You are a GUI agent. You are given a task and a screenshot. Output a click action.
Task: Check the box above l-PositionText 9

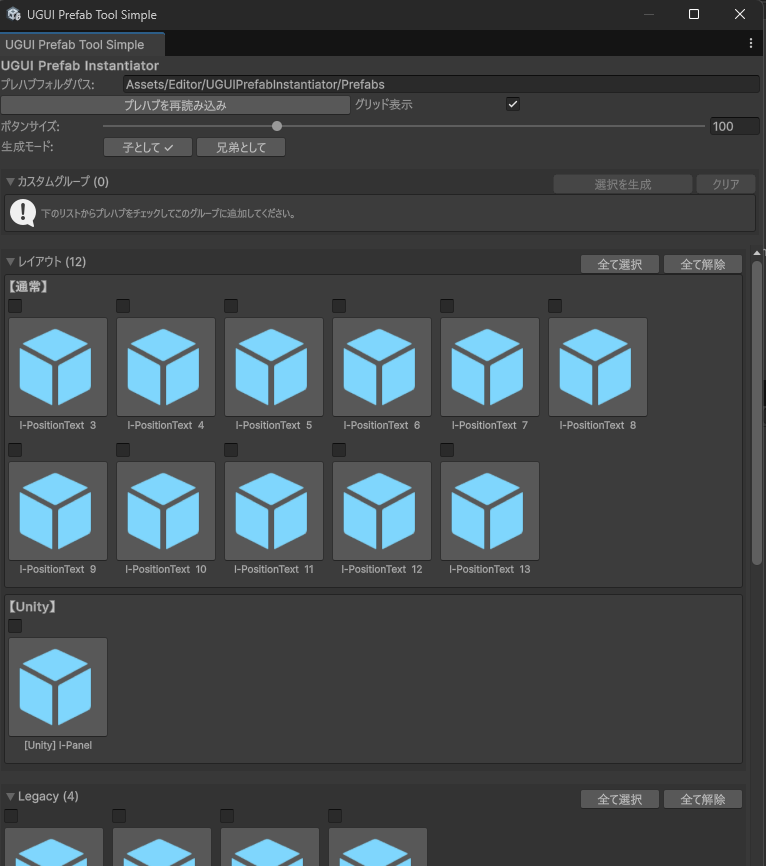coord(15,450)
